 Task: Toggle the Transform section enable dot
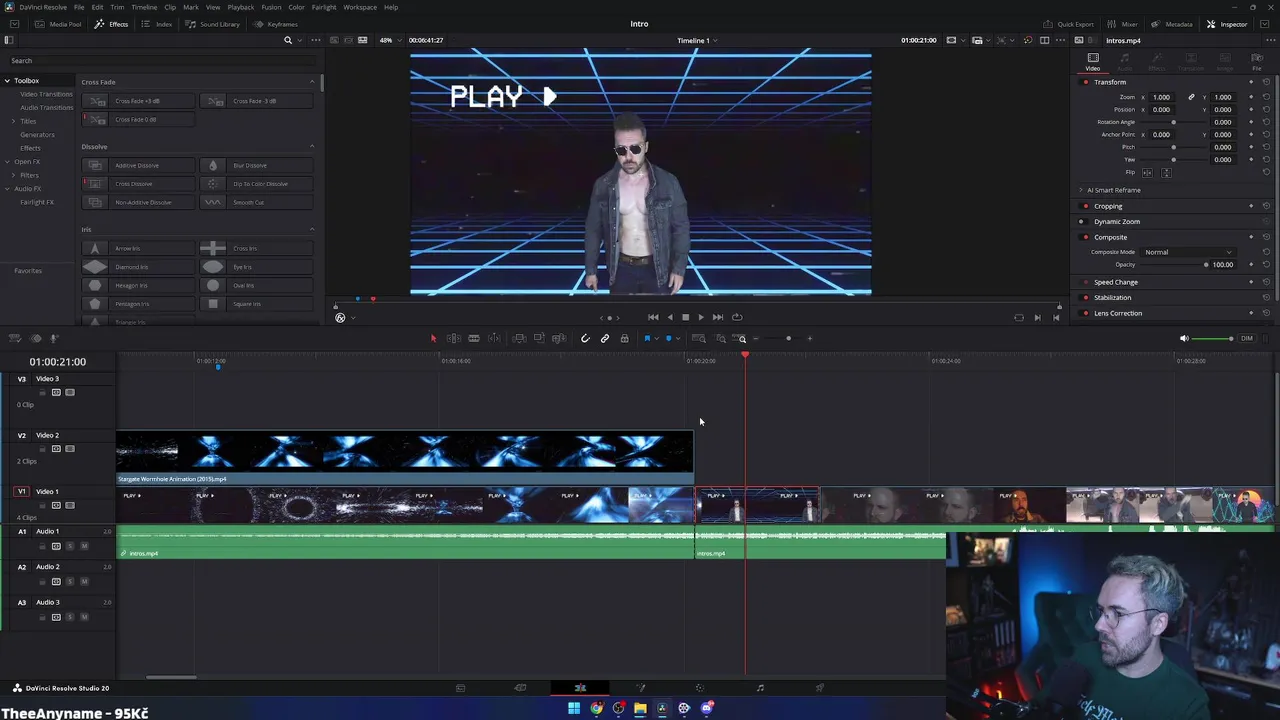(1086, 82)
